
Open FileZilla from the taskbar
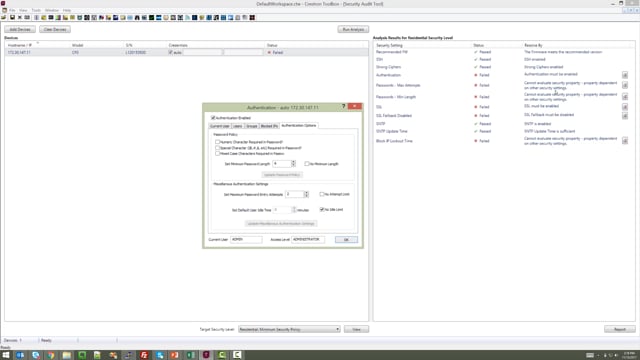coord(144,355)
